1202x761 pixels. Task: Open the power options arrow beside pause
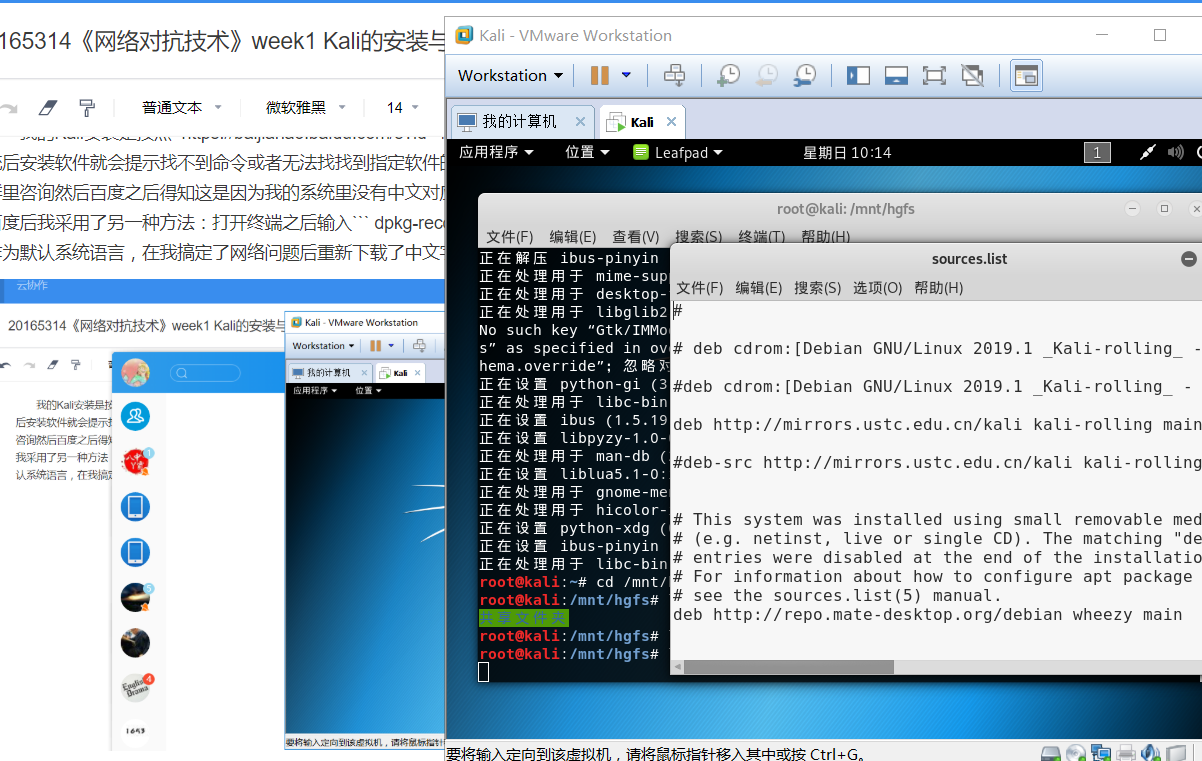pos(627,75)
